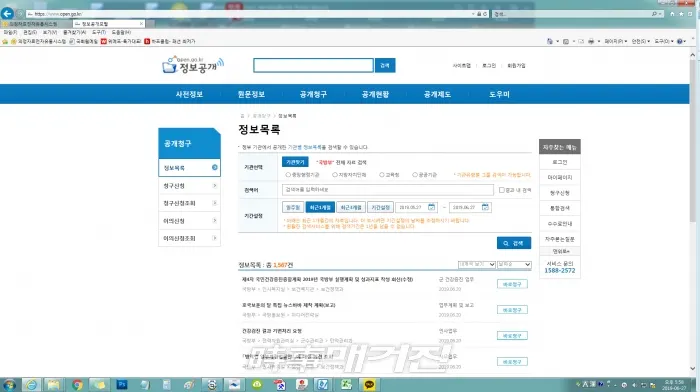Select the 중앙행정기관 radio button
Image resolution: width=700 pixels, height=392 pixels.
click(x=288, y=175)
